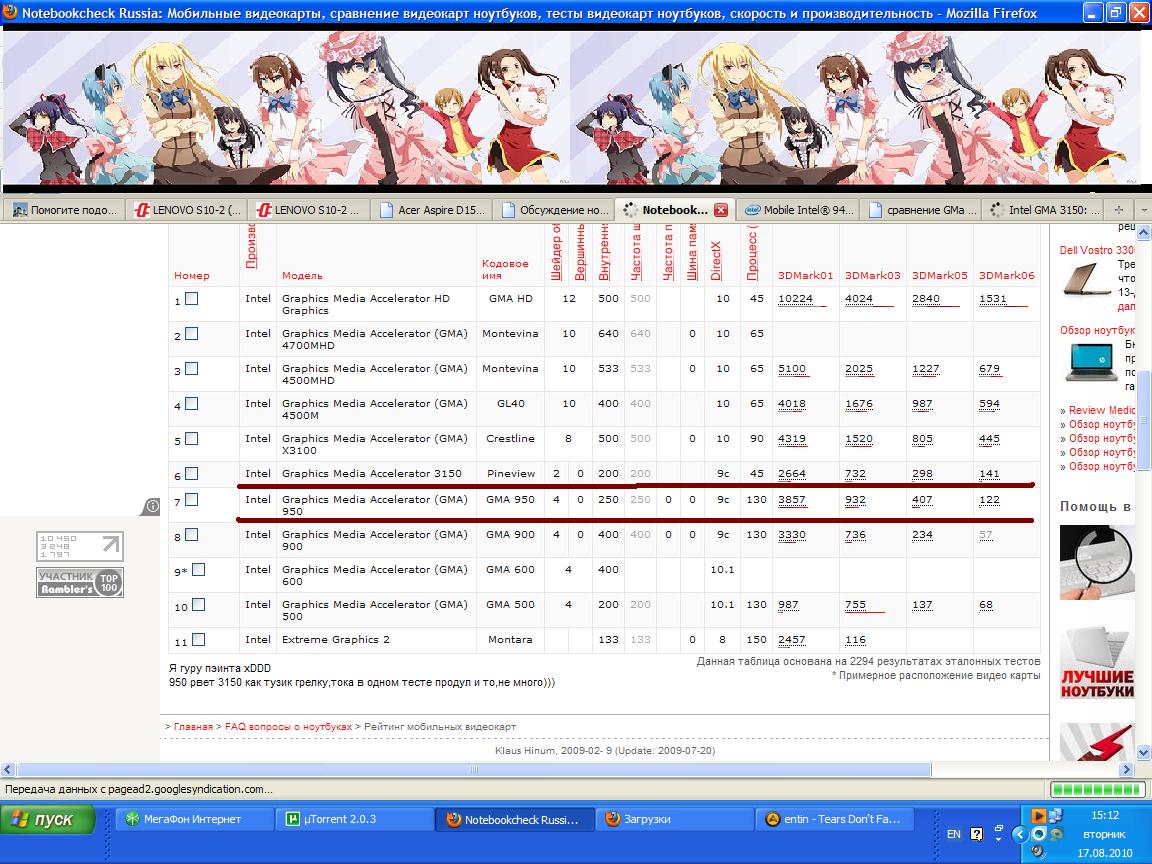Sort by the 3DMark01 column header
This screenshot has height=864, width=1152.
coord(805,276)
